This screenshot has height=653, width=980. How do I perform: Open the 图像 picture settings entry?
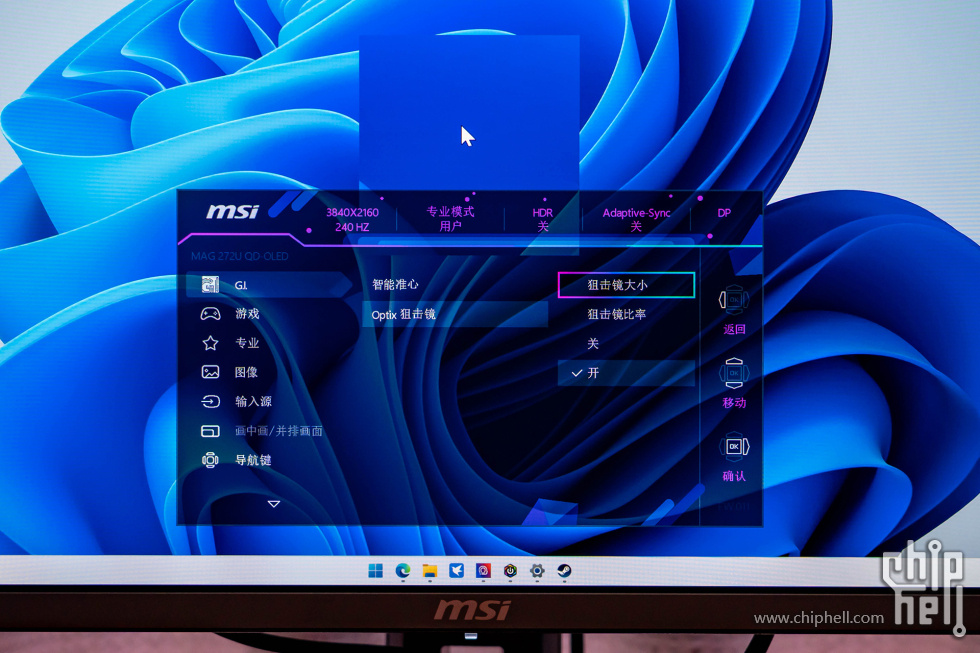point(229,372)
